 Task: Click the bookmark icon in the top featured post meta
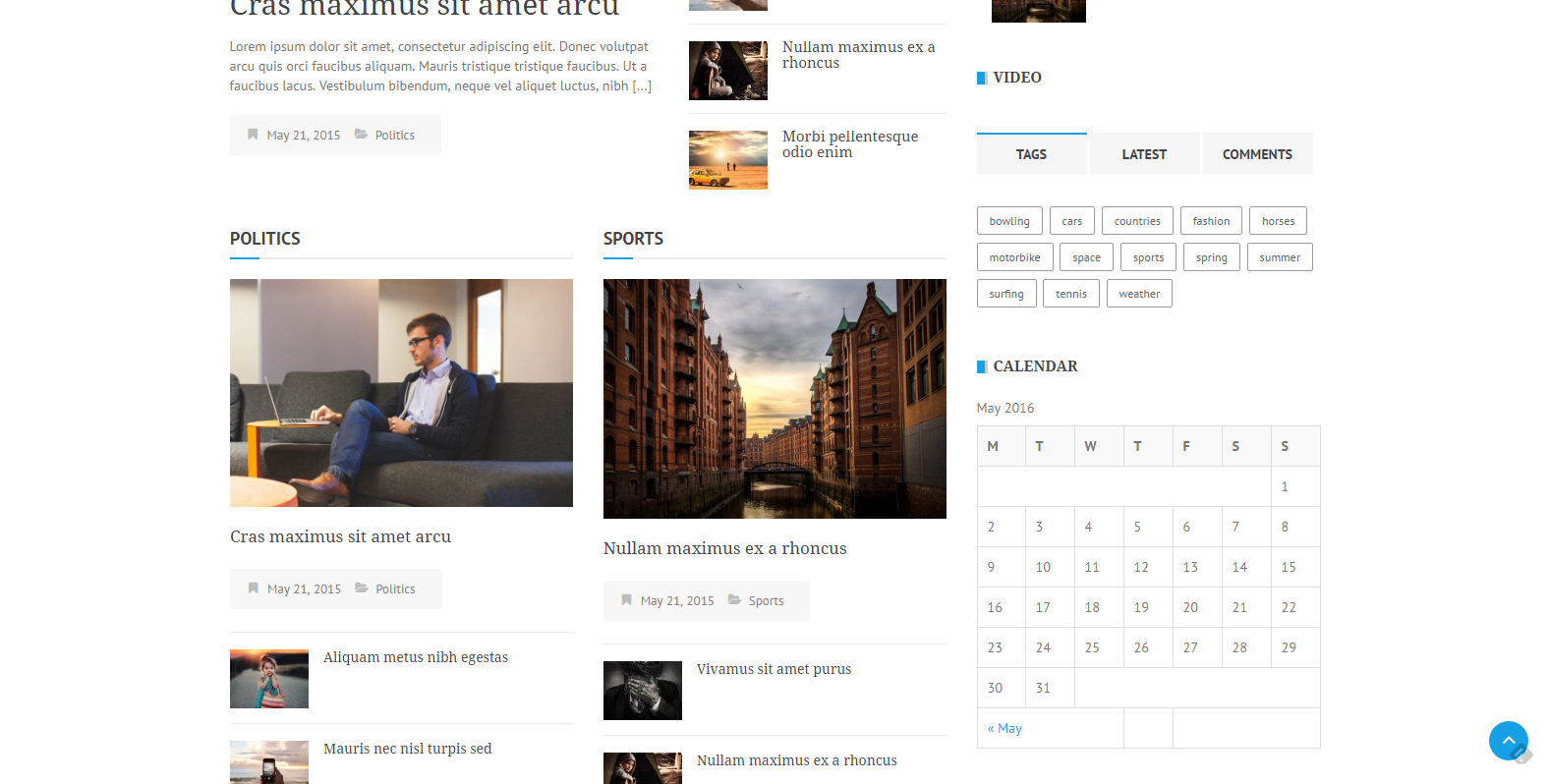click(x=253, y=135)
